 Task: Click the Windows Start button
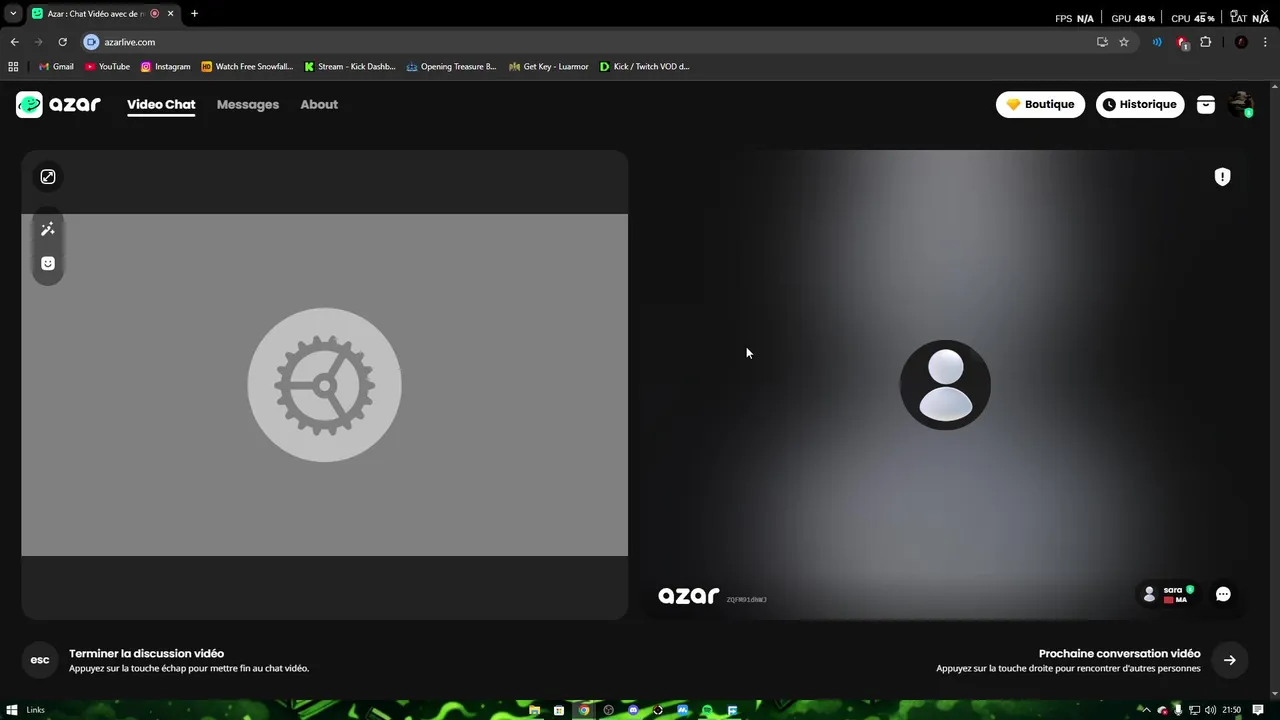tap(12, 710)
